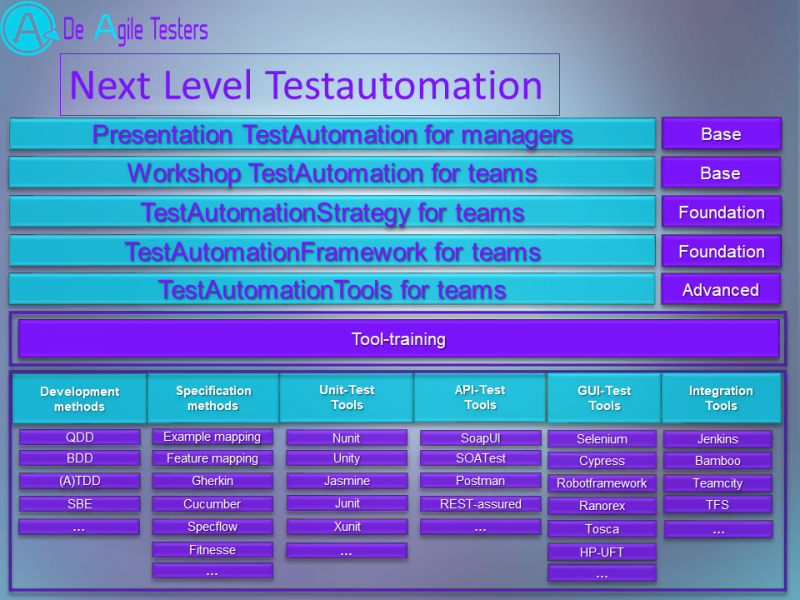Select the Specification methods column header
Image resolution: width=800 pixels, height=600 pixels.
pos(213,398)
